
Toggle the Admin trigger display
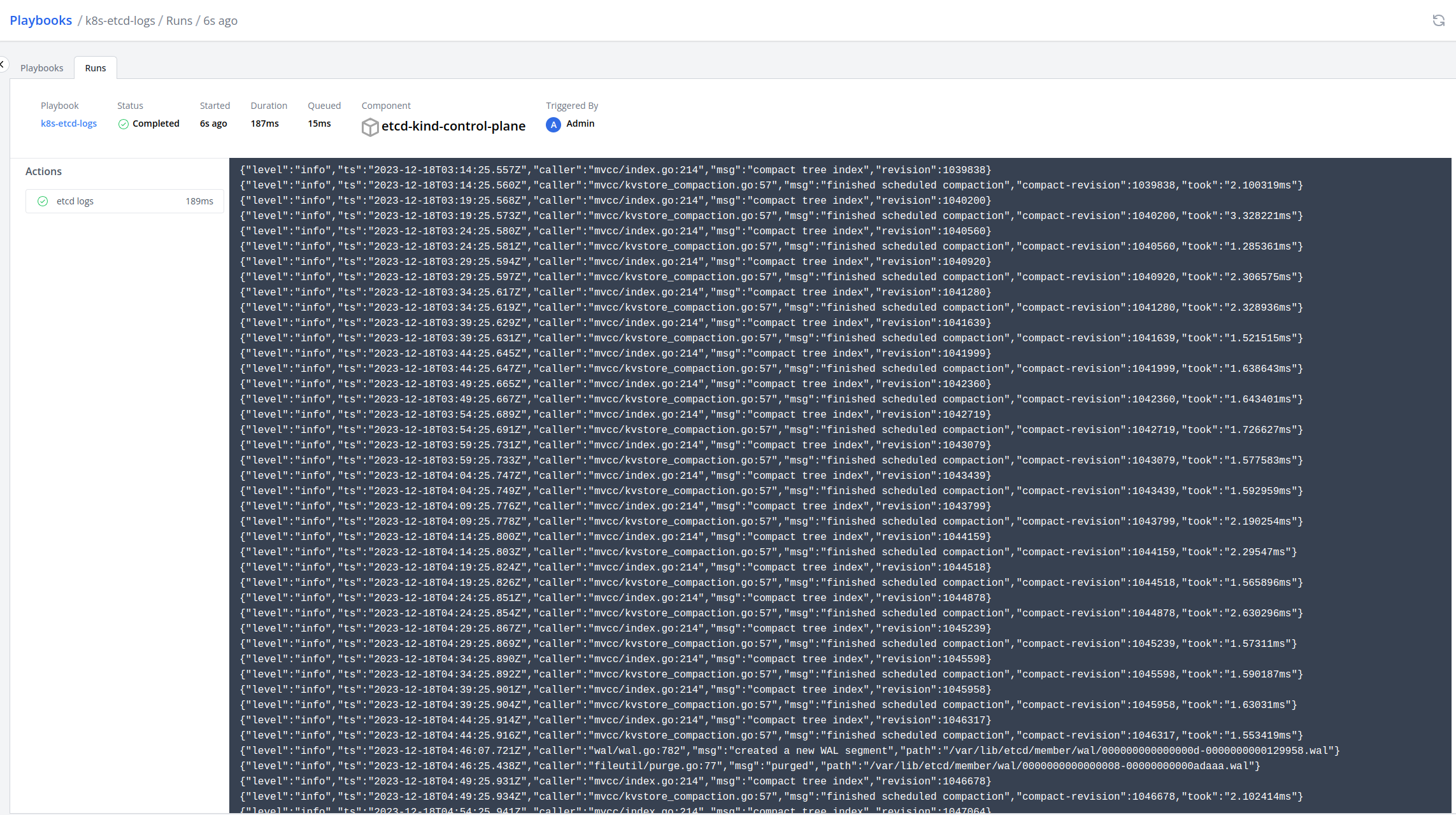(570, 124)
